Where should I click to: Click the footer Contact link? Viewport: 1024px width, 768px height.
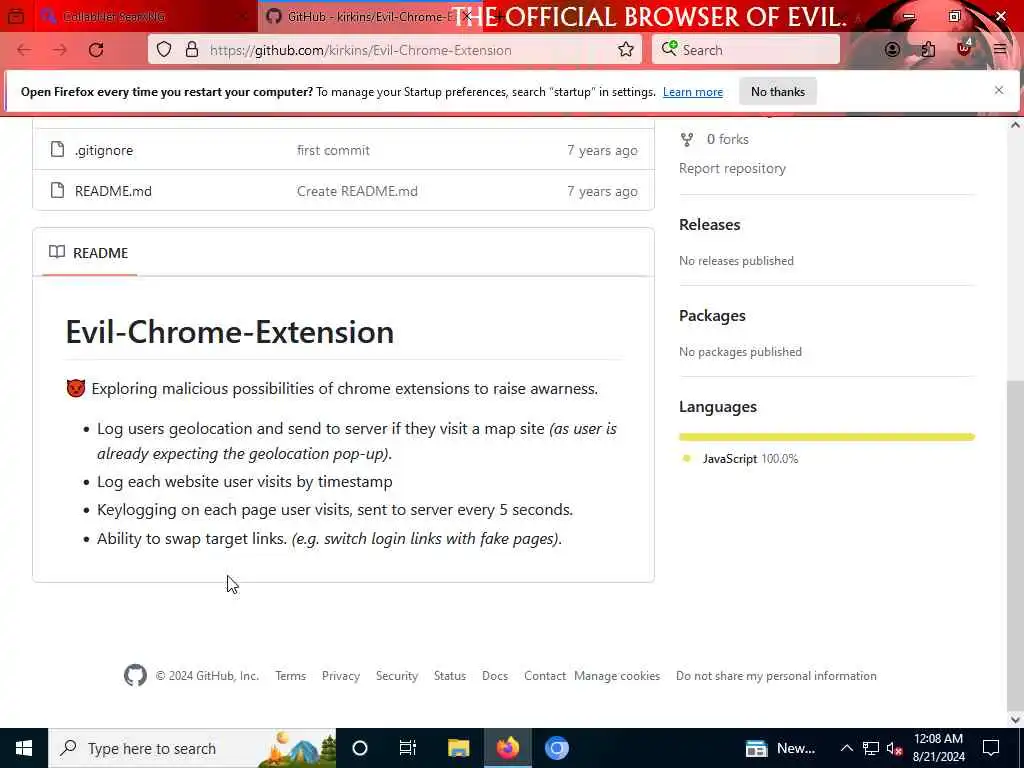[x=545, y=676]
